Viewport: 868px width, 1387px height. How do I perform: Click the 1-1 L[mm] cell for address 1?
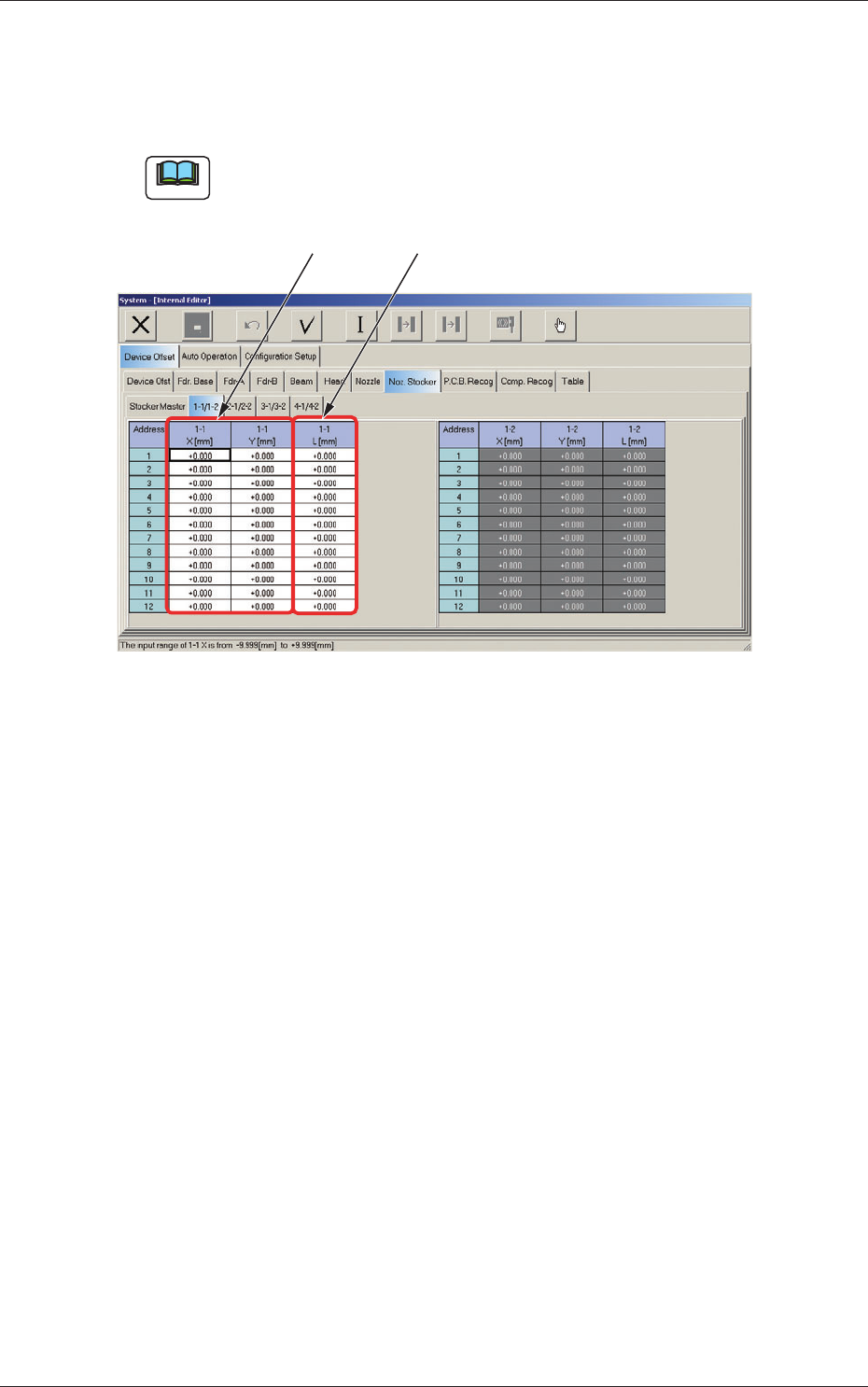point(325,455)
